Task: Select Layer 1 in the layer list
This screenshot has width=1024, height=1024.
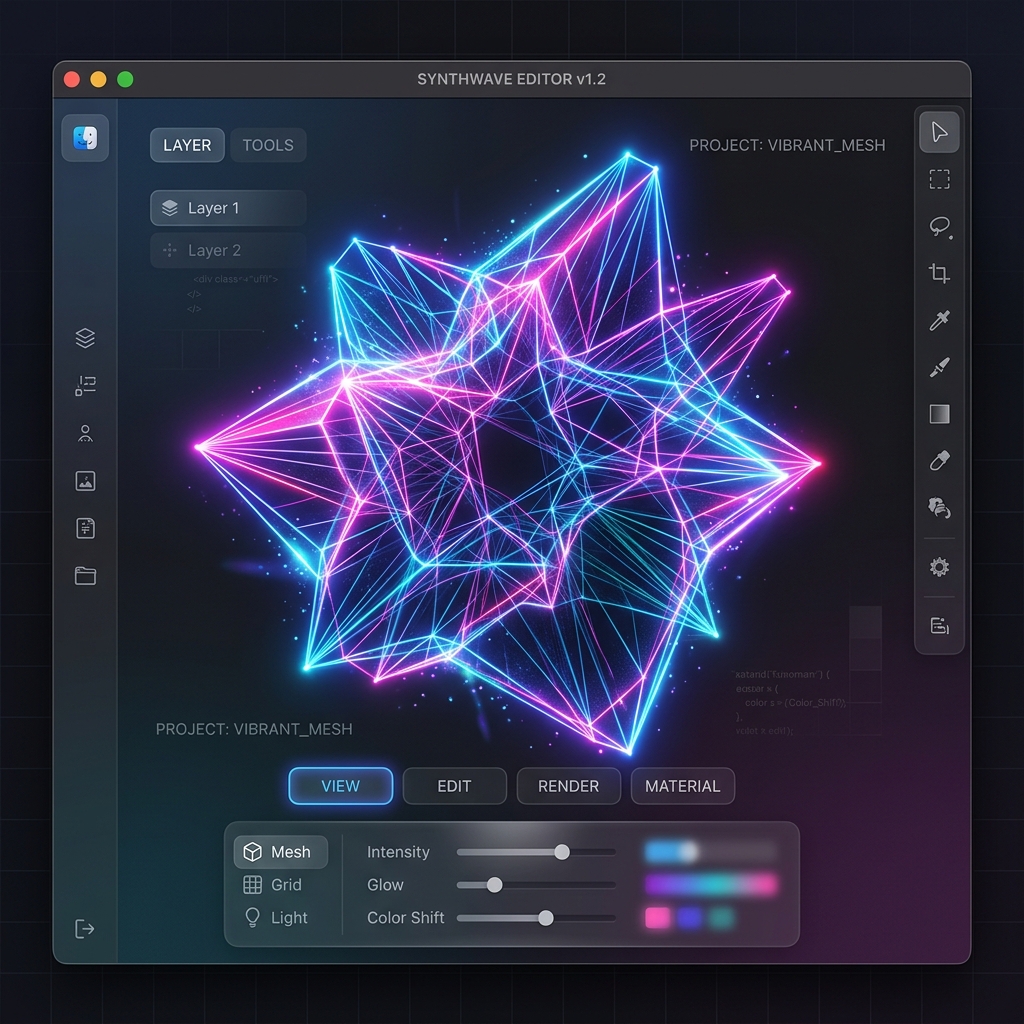Action: (x=228, y=208)
